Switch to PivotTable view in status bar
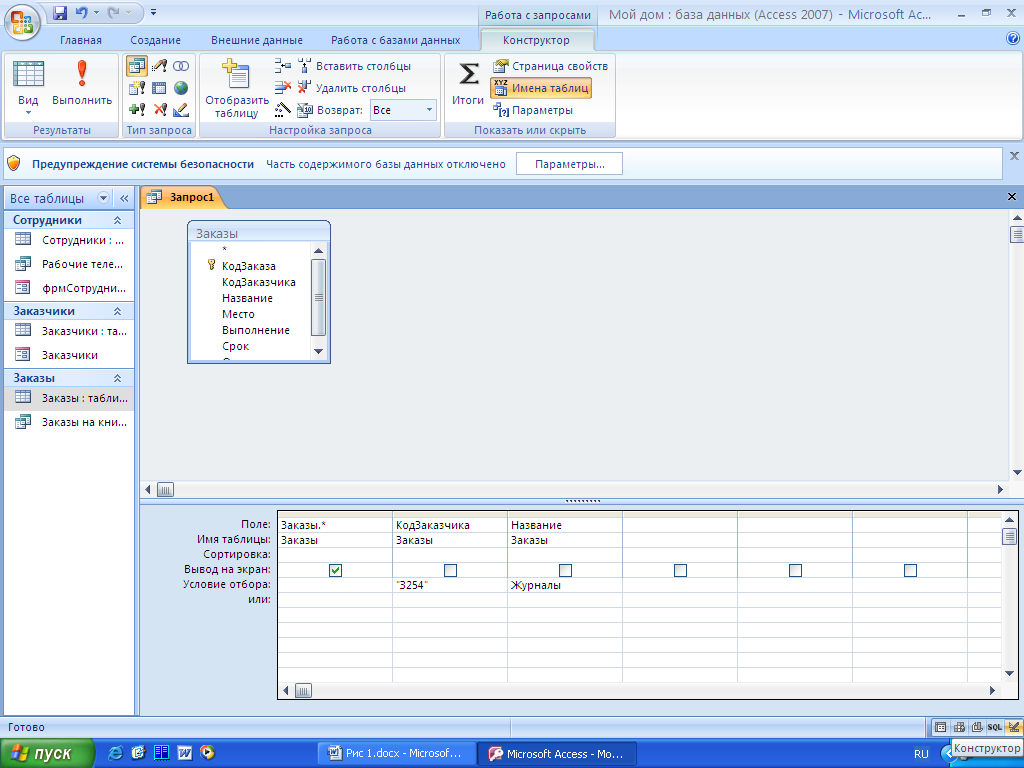 (959, 727)
